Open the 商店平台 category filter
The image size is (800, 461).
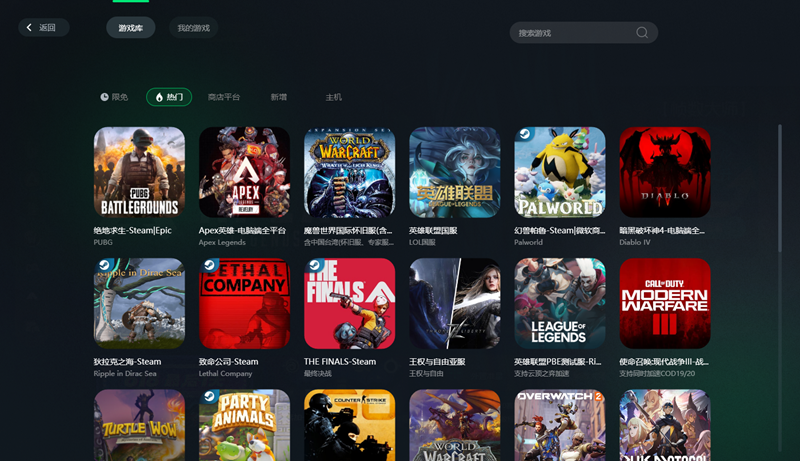pos(223,97)
